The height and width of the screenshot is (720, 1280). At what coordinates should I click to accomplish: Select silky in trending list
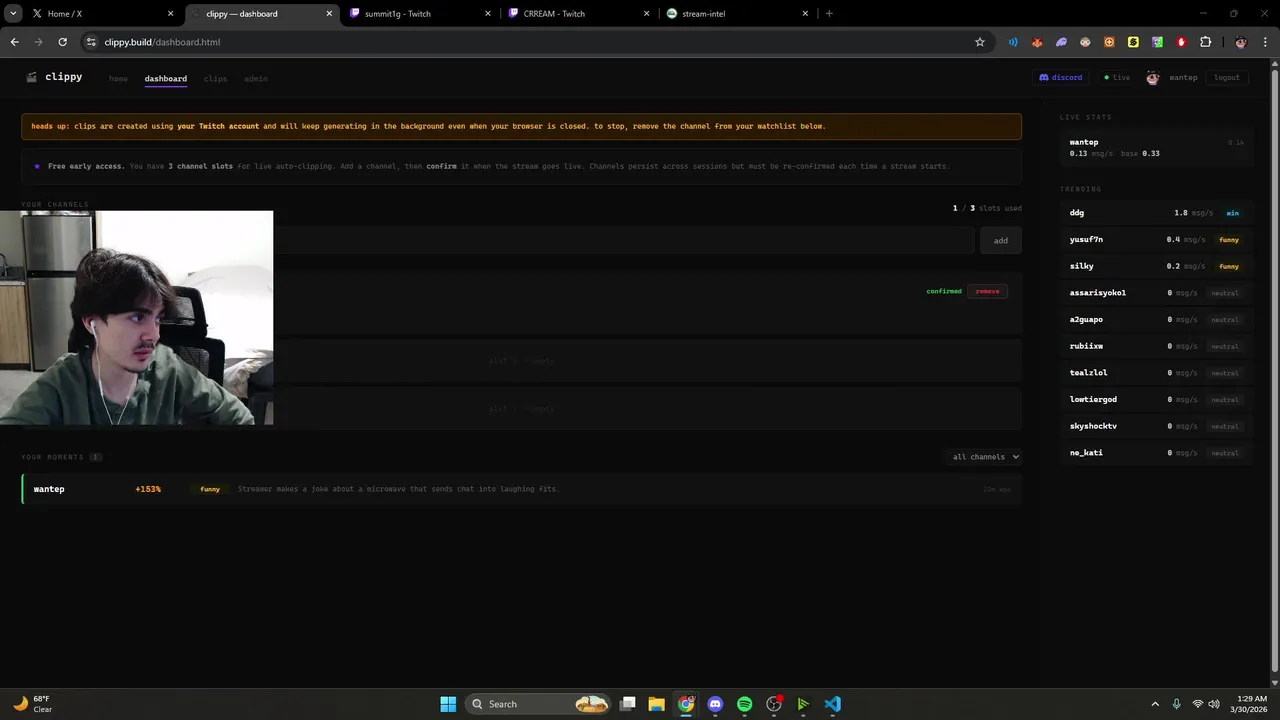(1156, 266)
